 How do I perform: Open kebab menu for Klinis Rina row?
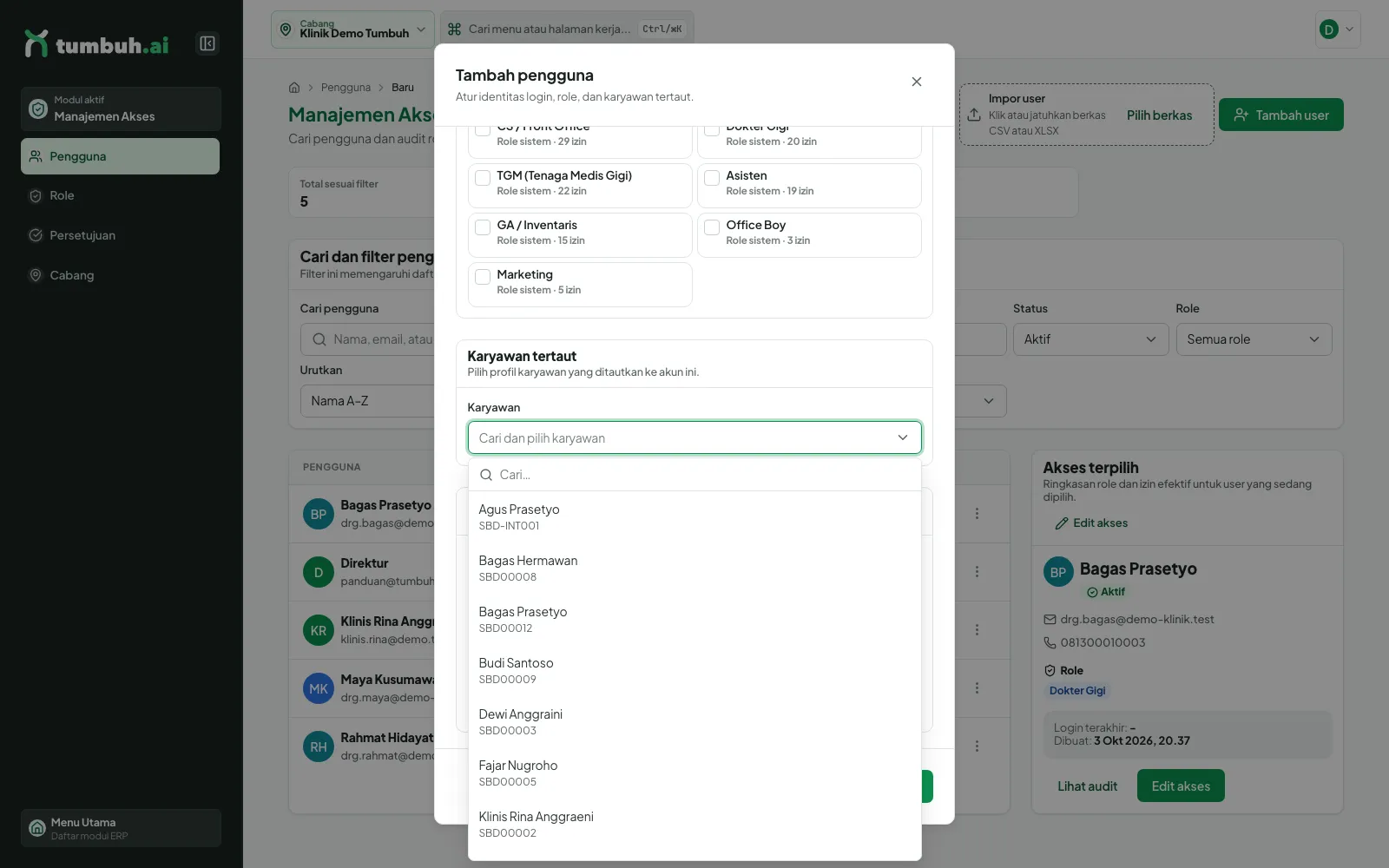[977, 630]
